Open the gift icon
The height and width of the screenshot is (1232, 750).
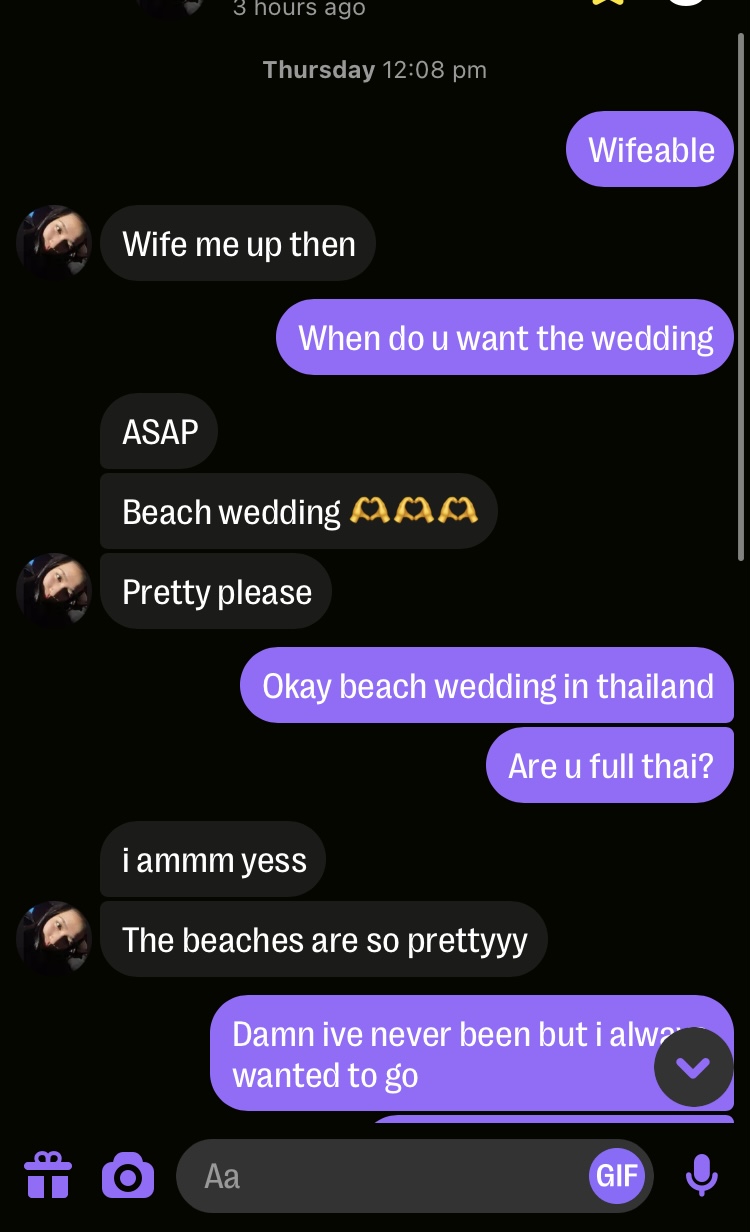tap(48, 1175)
